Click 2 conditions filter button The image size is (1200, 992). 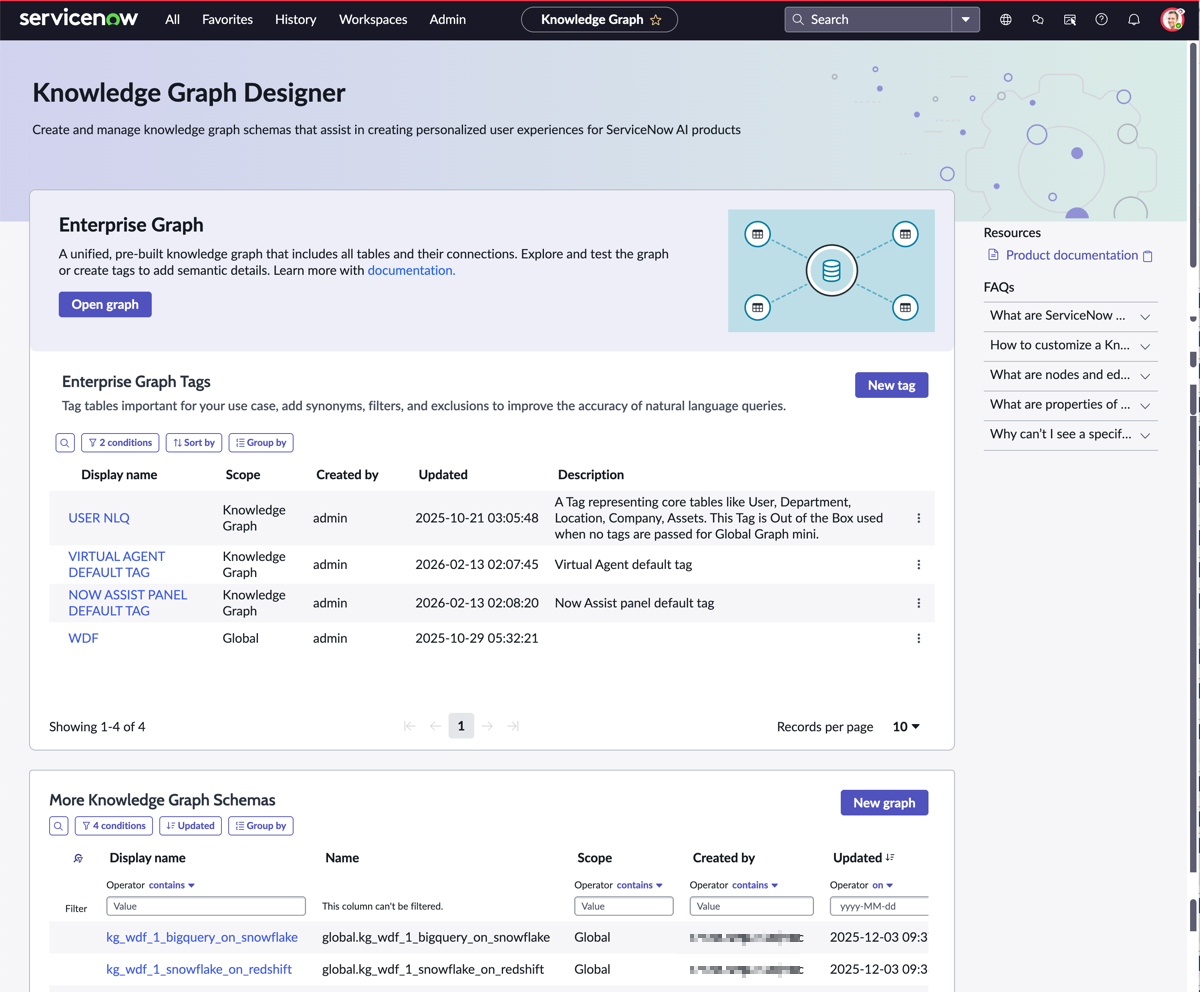pos(120,442)
